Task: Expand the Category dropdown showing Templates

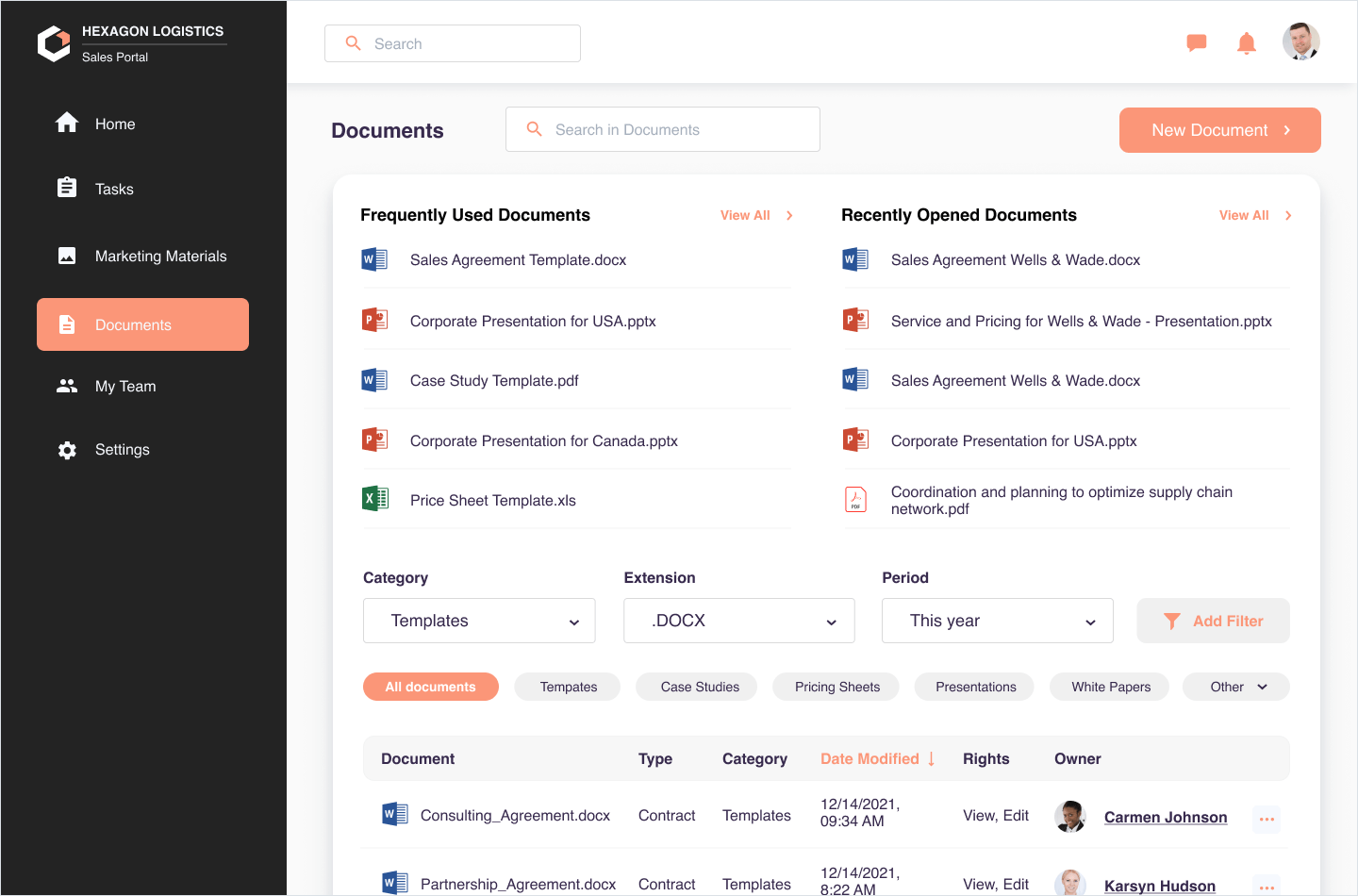Action: point(479,621)
